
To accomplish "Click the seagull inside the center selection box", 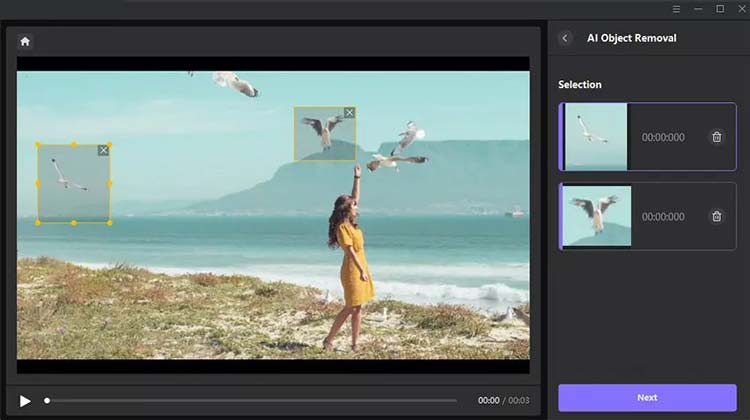I will pos(323,131).
